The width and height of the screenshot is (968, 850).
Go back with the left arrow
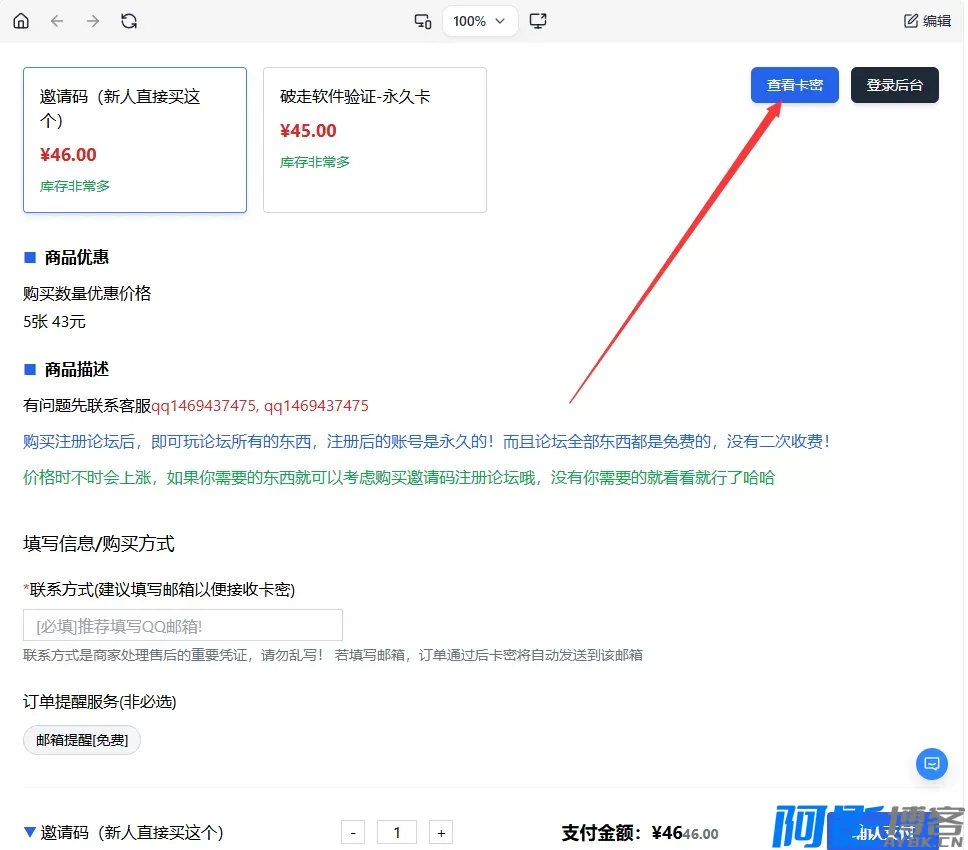click(x=57, y=21)
